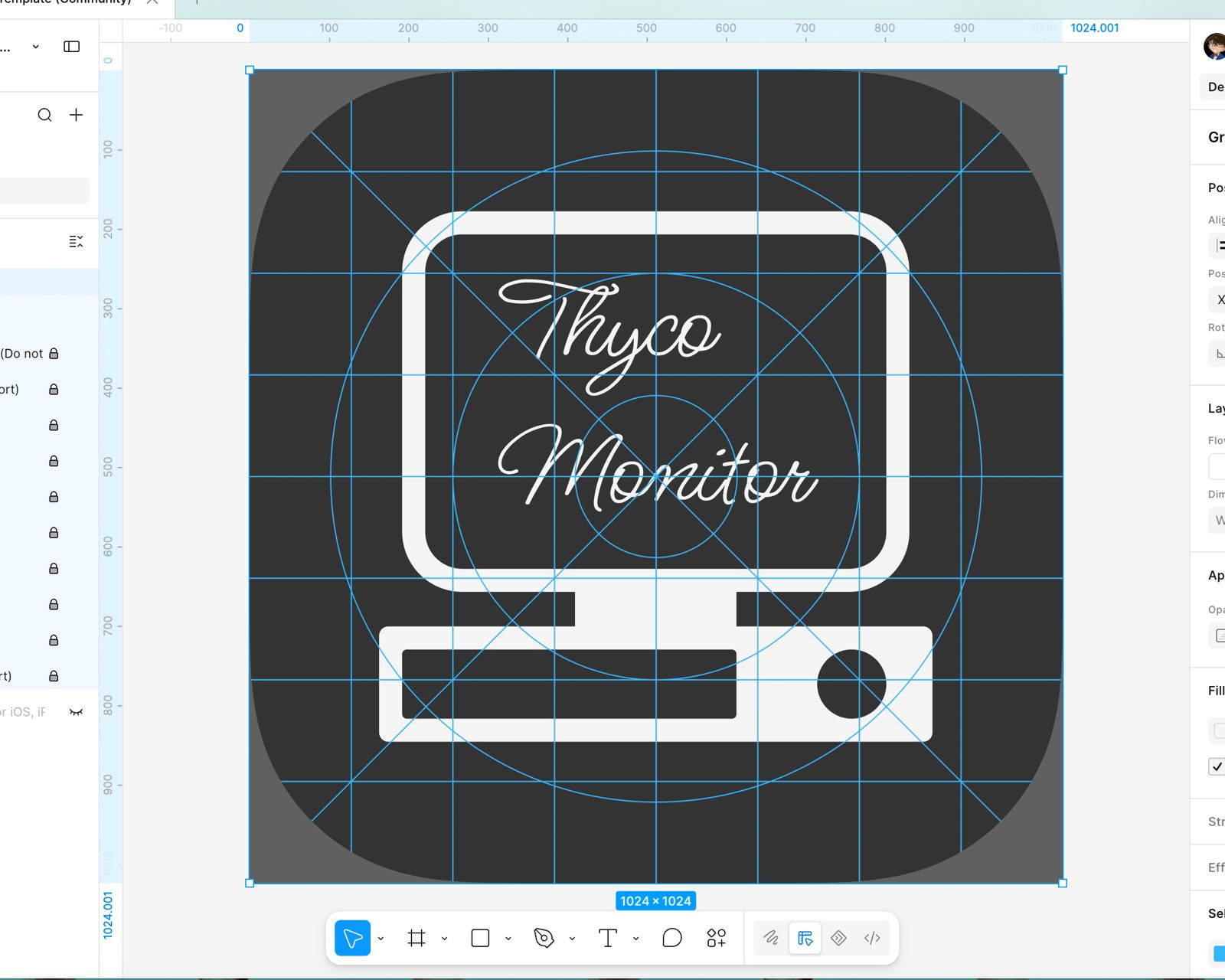Click the 'Thyco' script text on canvas
1225x980 pixels.
[609, 337]
